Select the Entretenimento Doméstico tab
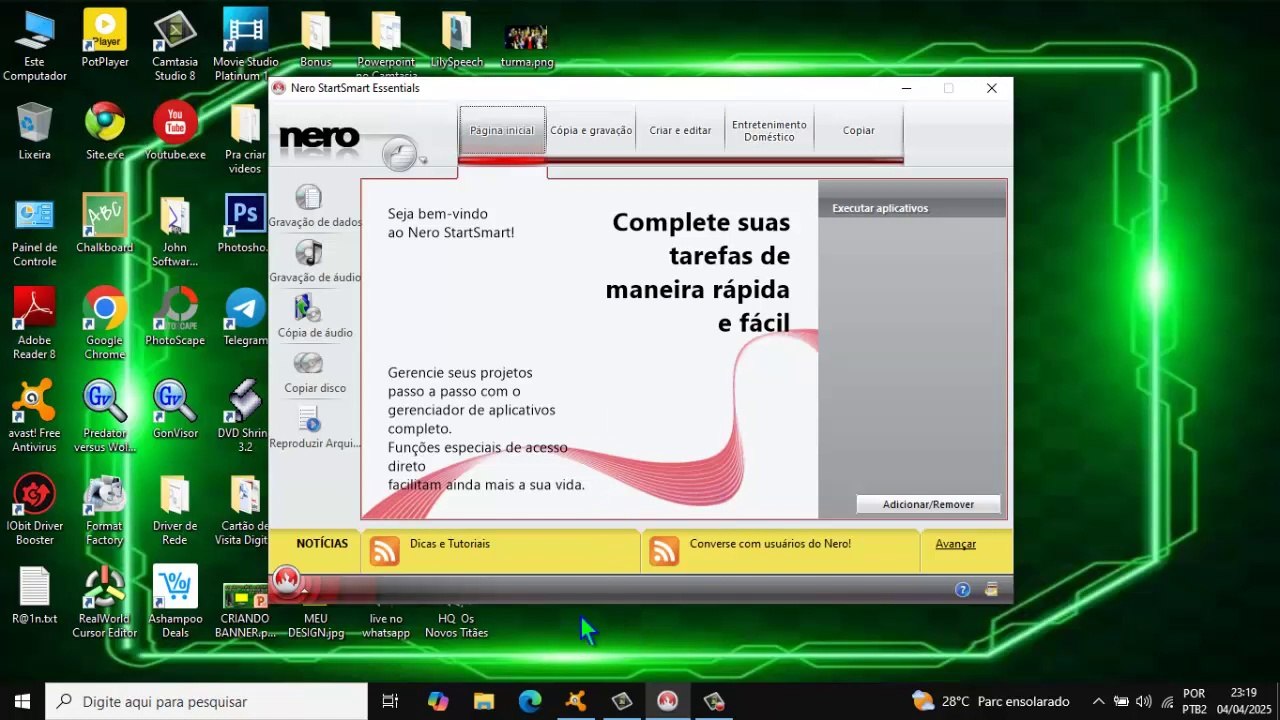Viewport: 1280px width, 720px height. 769,130
